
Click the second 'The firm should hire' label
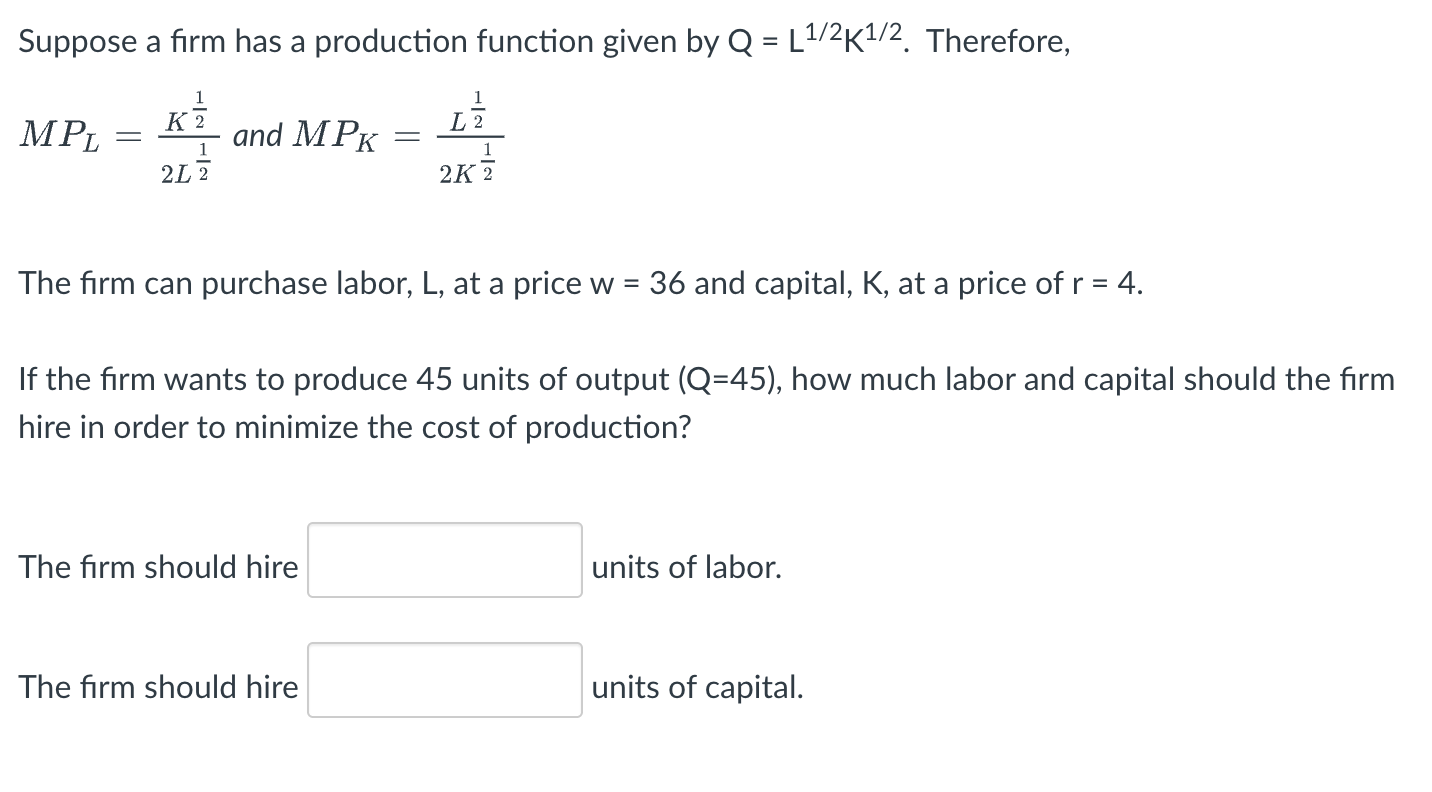[158, 687]
